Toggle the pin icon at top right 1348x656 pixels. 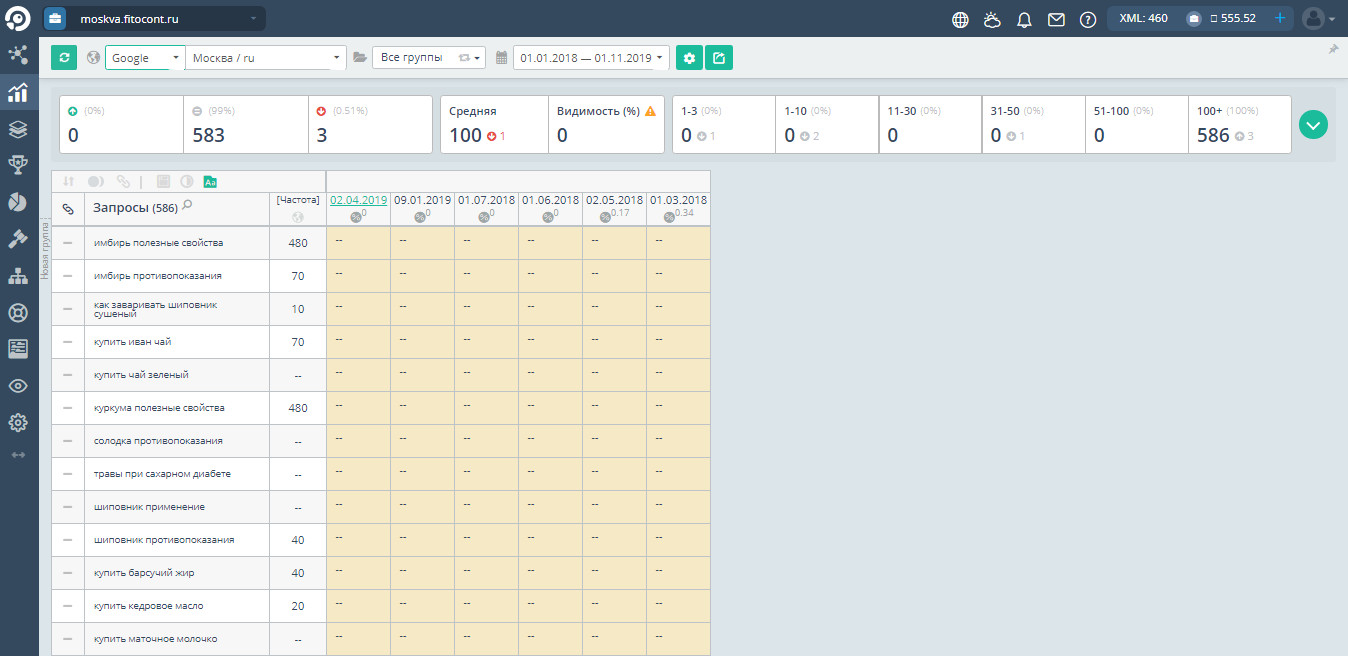click(x=1333, y=49)
